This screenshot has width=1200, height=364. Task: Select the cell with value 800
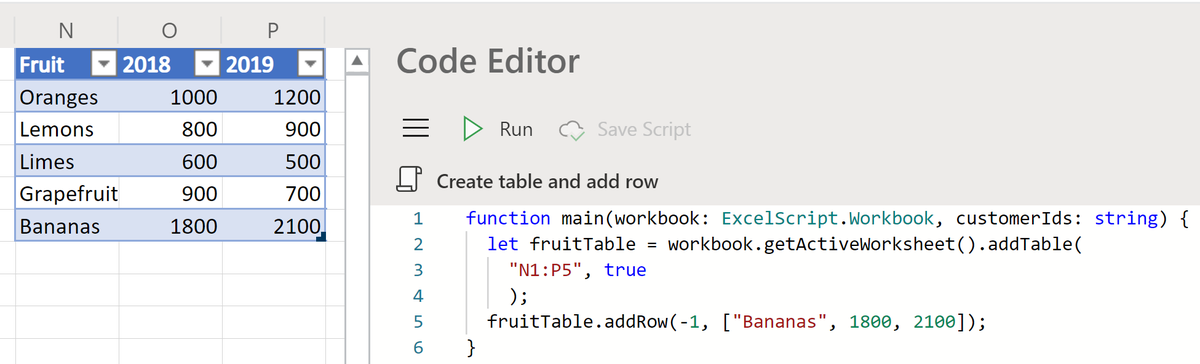[169, 130]
